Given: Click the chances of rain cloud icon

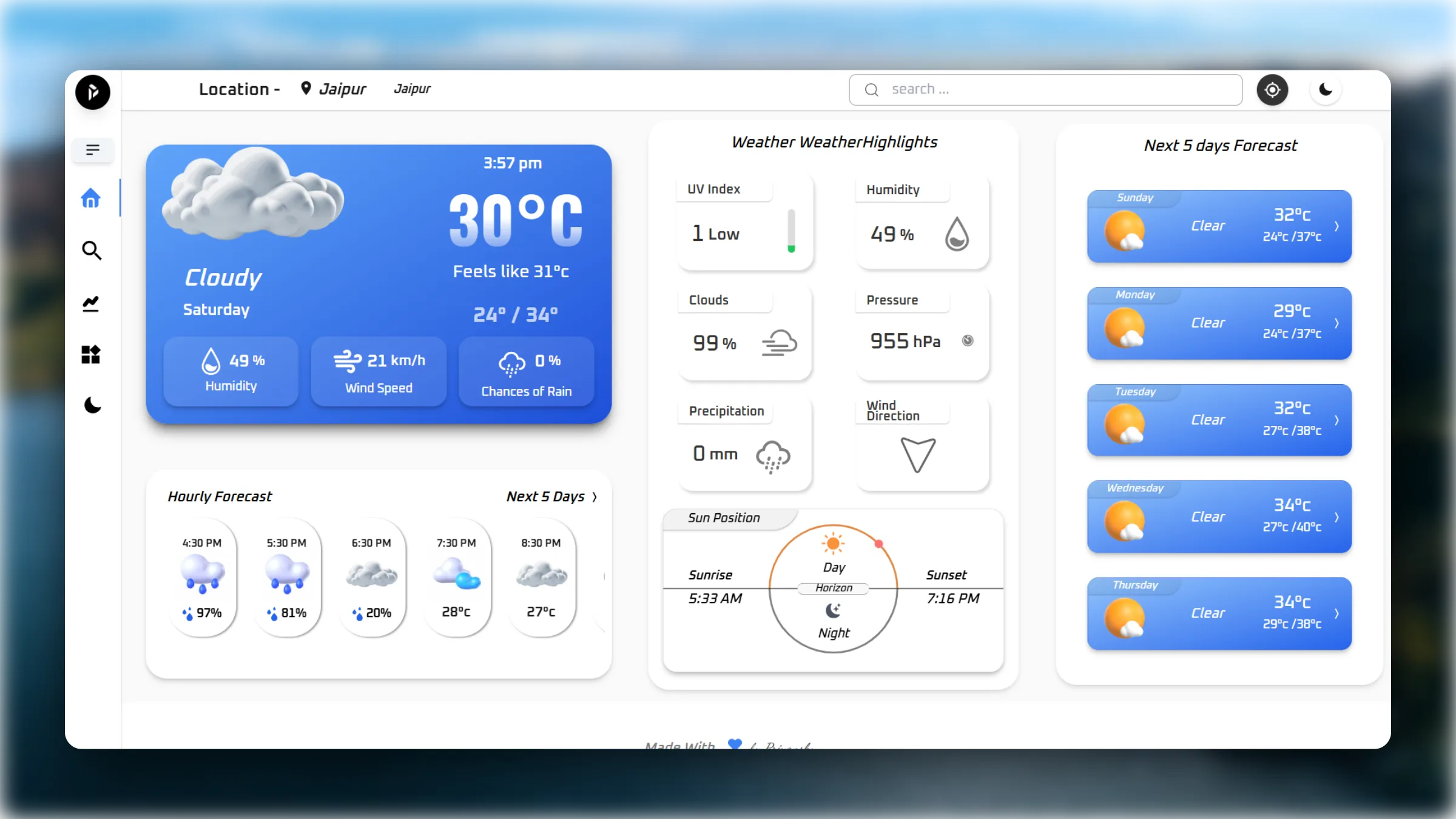Looking at the screenshot, I should pos(512,364).
